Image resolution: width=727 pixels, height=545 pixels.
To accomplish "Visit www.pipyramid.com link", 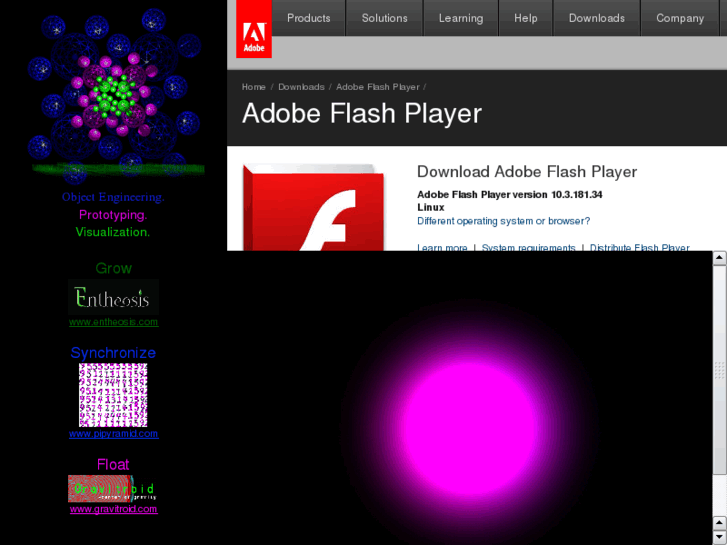I will click(x=114, y=434).
